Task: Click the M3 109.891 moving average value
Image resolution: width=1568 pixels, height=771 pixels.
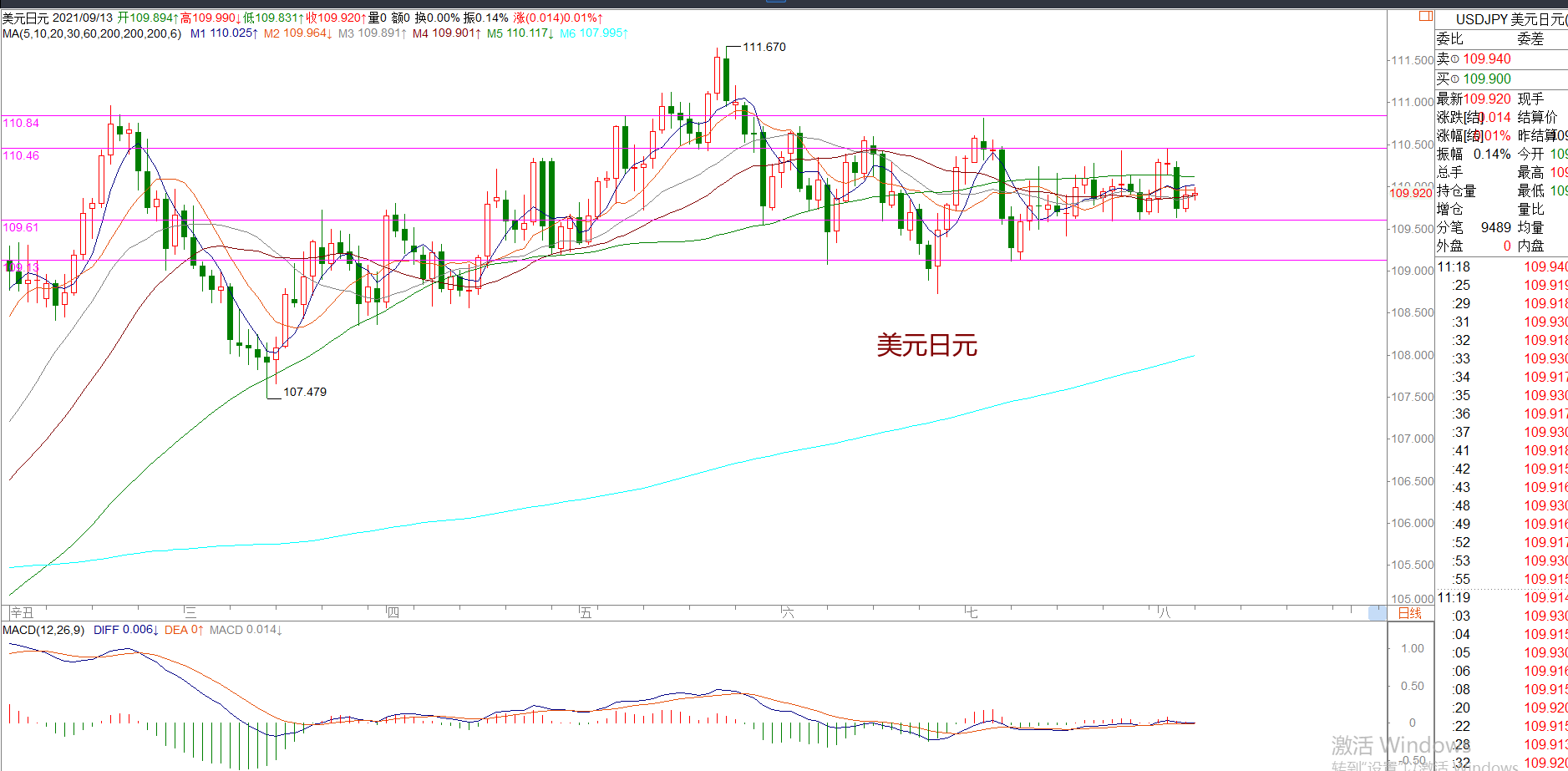Action: tap(373, 33)
